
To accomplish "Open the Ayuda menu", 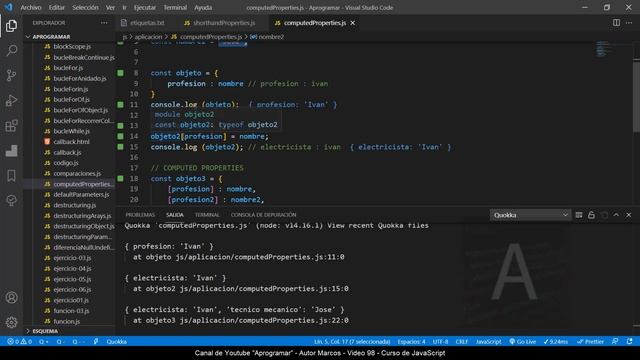I will pyautogui.click(x=203, y=7).
